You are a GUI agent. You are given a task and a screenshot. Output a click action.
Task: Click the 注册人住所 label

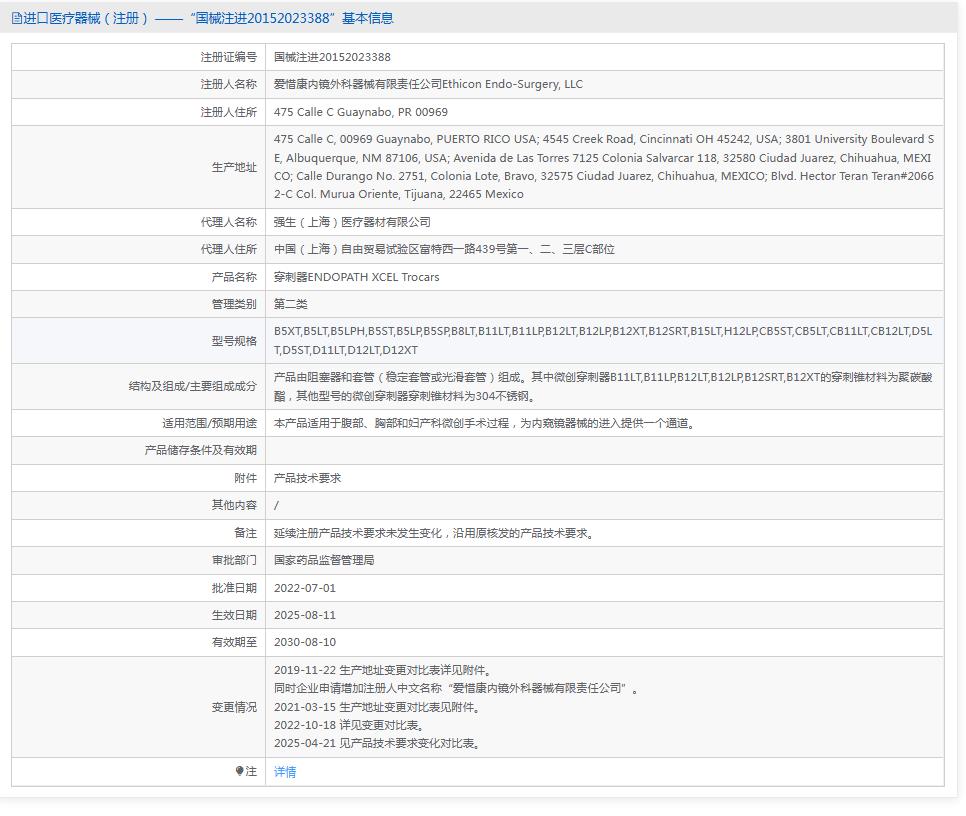(x=229, y=112)
